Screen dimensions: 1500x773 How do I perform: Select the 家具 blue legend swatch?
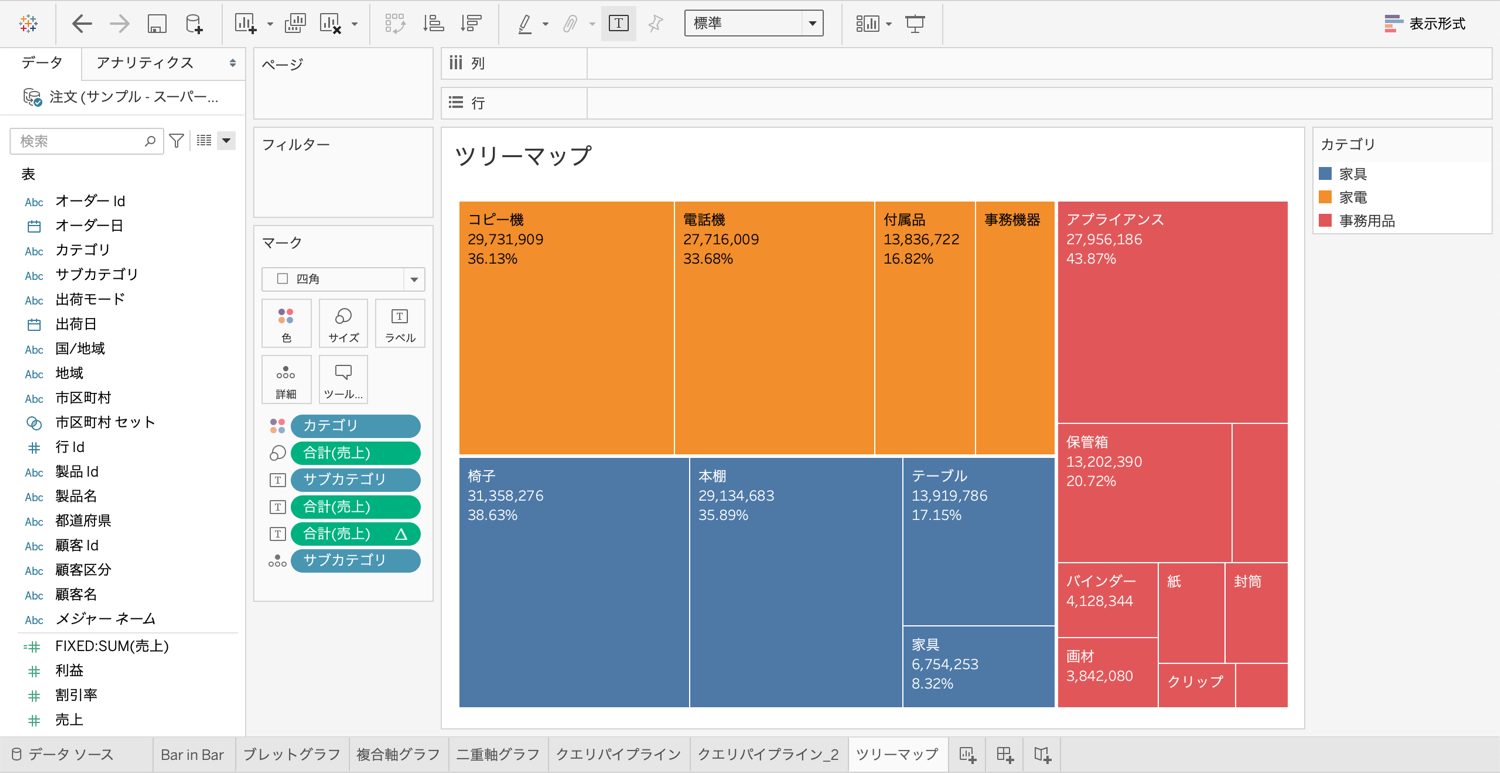point(1326,174)
